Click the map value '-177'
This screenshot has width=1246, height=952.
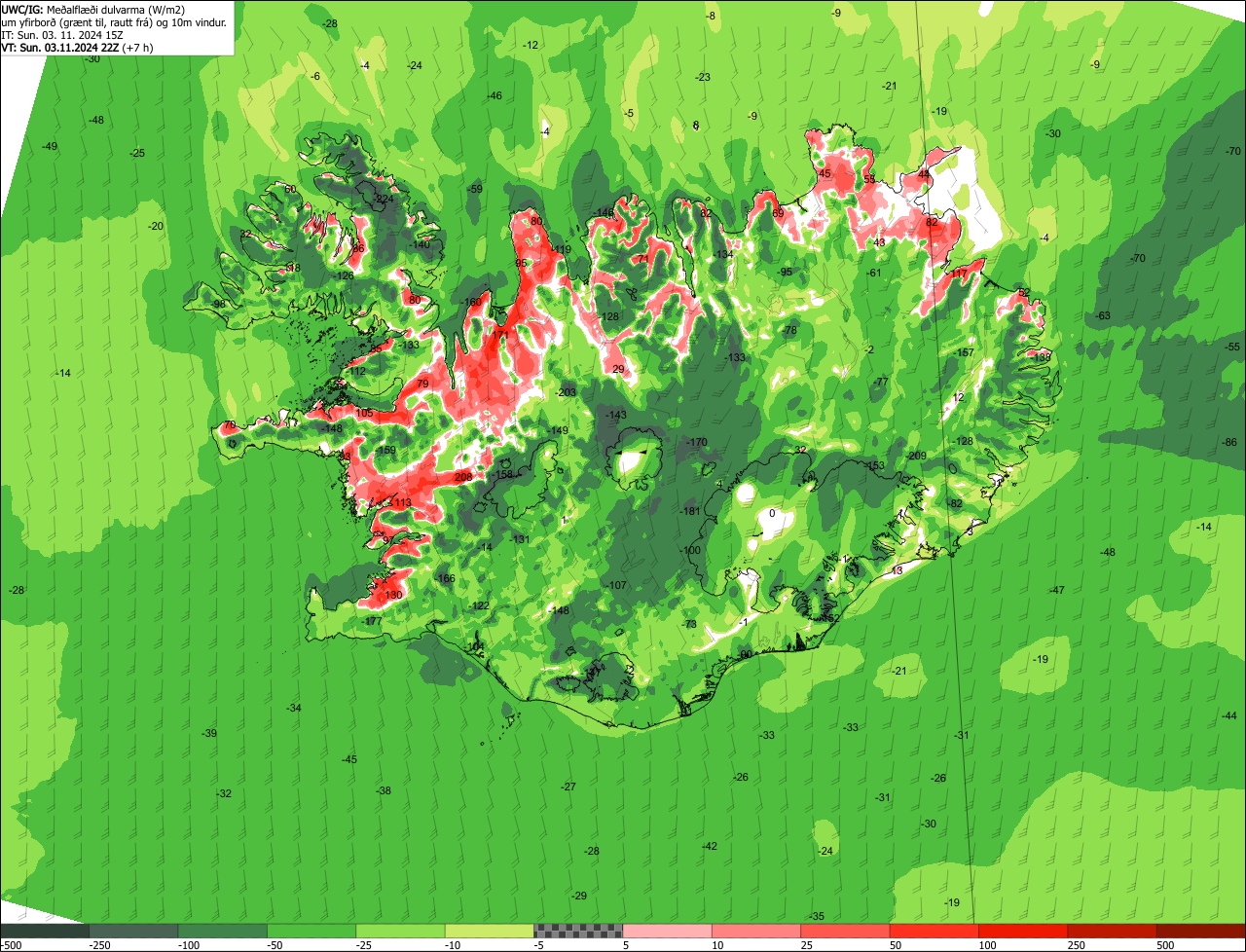click(372, 621)
